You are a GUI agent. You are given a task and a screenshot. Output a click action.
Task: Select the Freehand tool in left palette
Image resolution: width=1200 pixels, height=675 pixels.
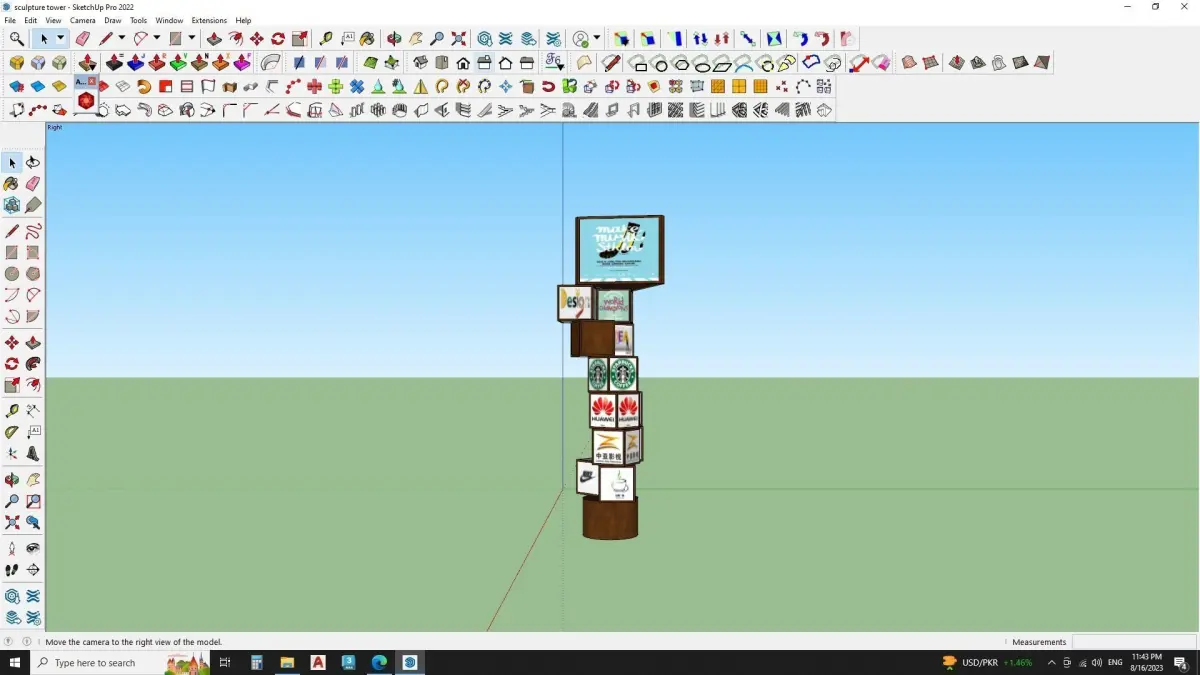33,231
